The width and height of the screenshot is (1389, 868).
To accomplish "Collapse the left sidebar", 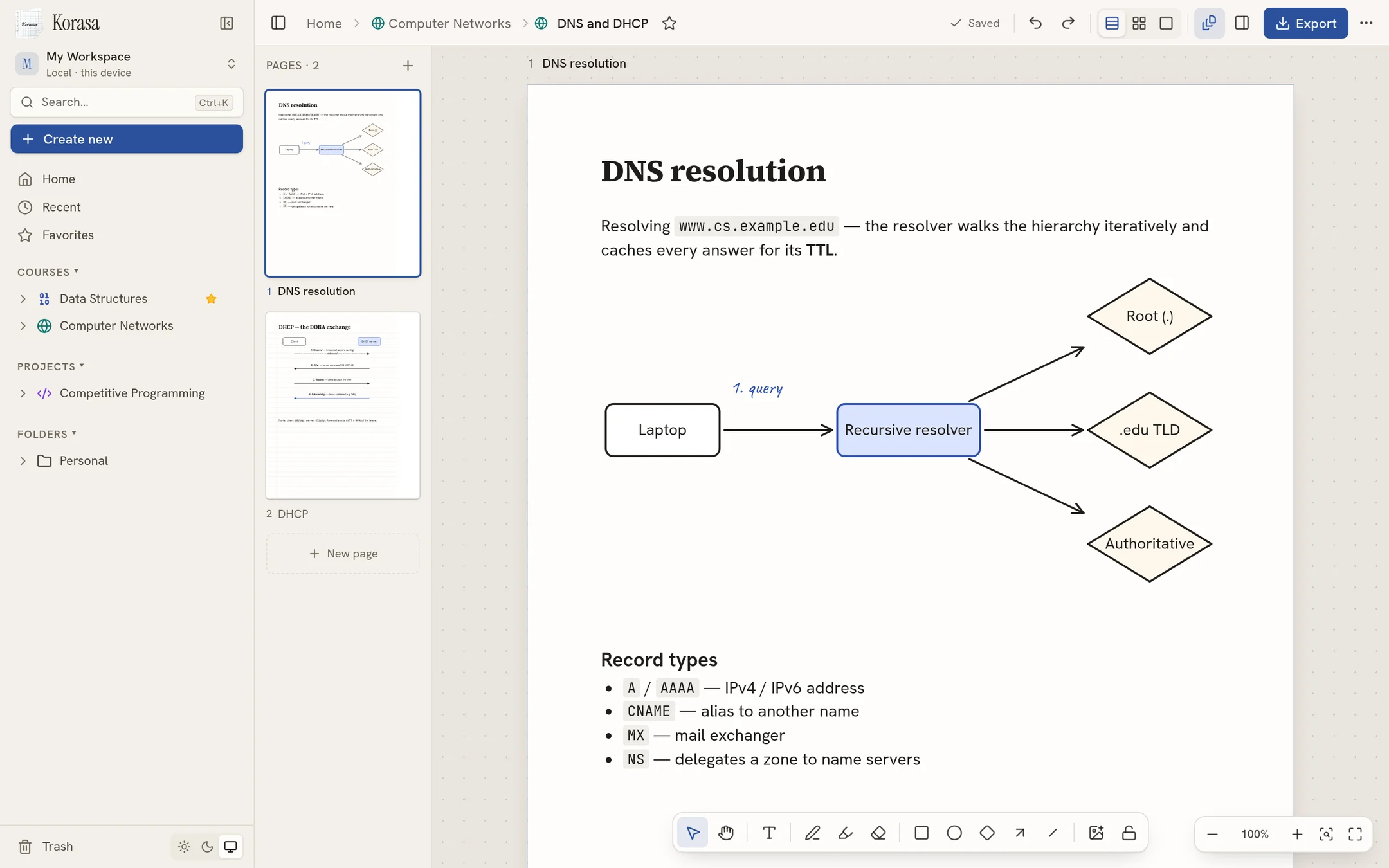I will pyautogui.click(x=226, y=23).
